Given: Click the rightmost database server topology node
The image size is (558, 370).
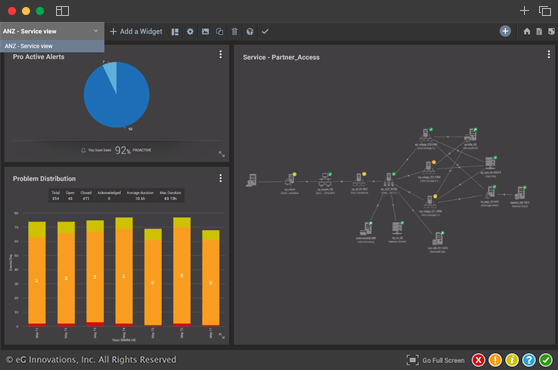Looking at the screenshot, I should coord(520,194).
